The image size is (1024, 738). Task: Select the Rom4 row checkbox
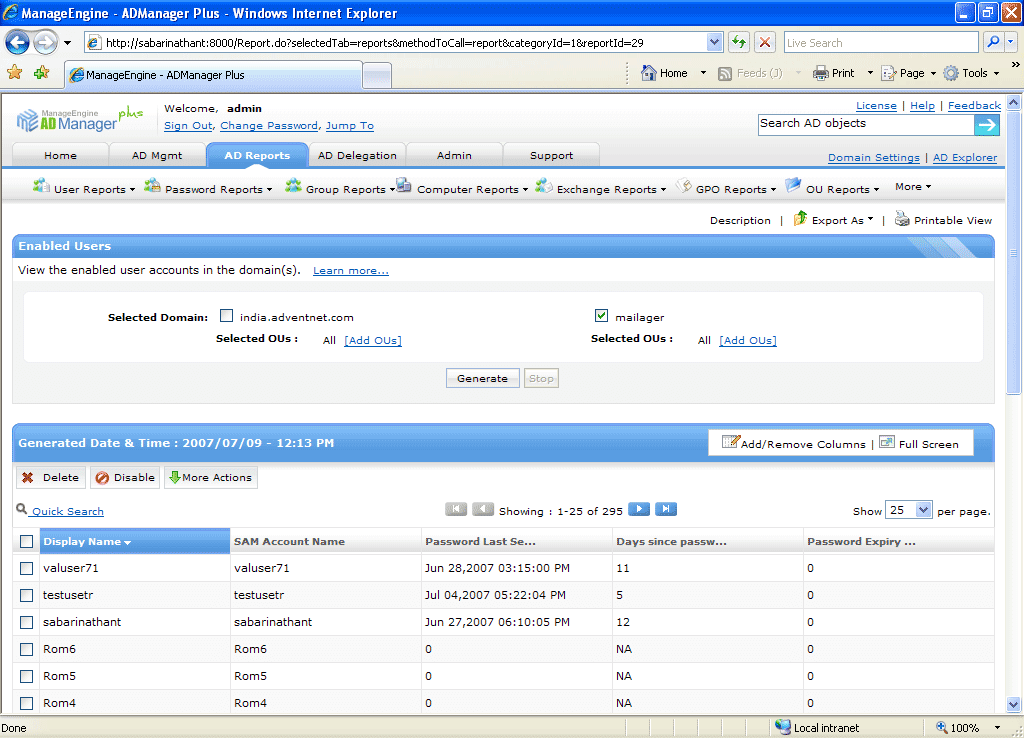click(x=26, y=703)
